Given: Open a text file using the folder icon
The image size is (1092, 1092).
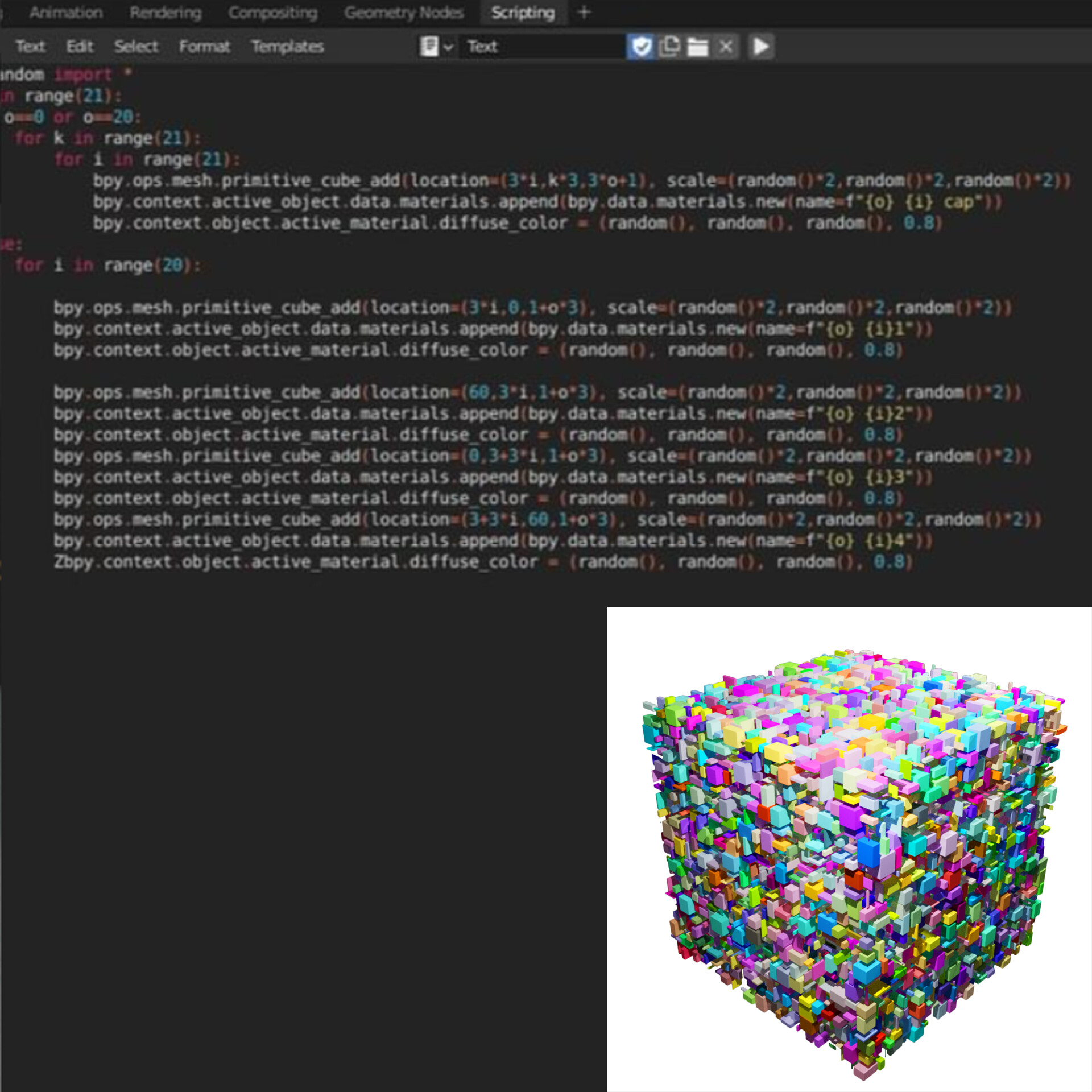Looking at the screenshot, I should pos(698,47).
